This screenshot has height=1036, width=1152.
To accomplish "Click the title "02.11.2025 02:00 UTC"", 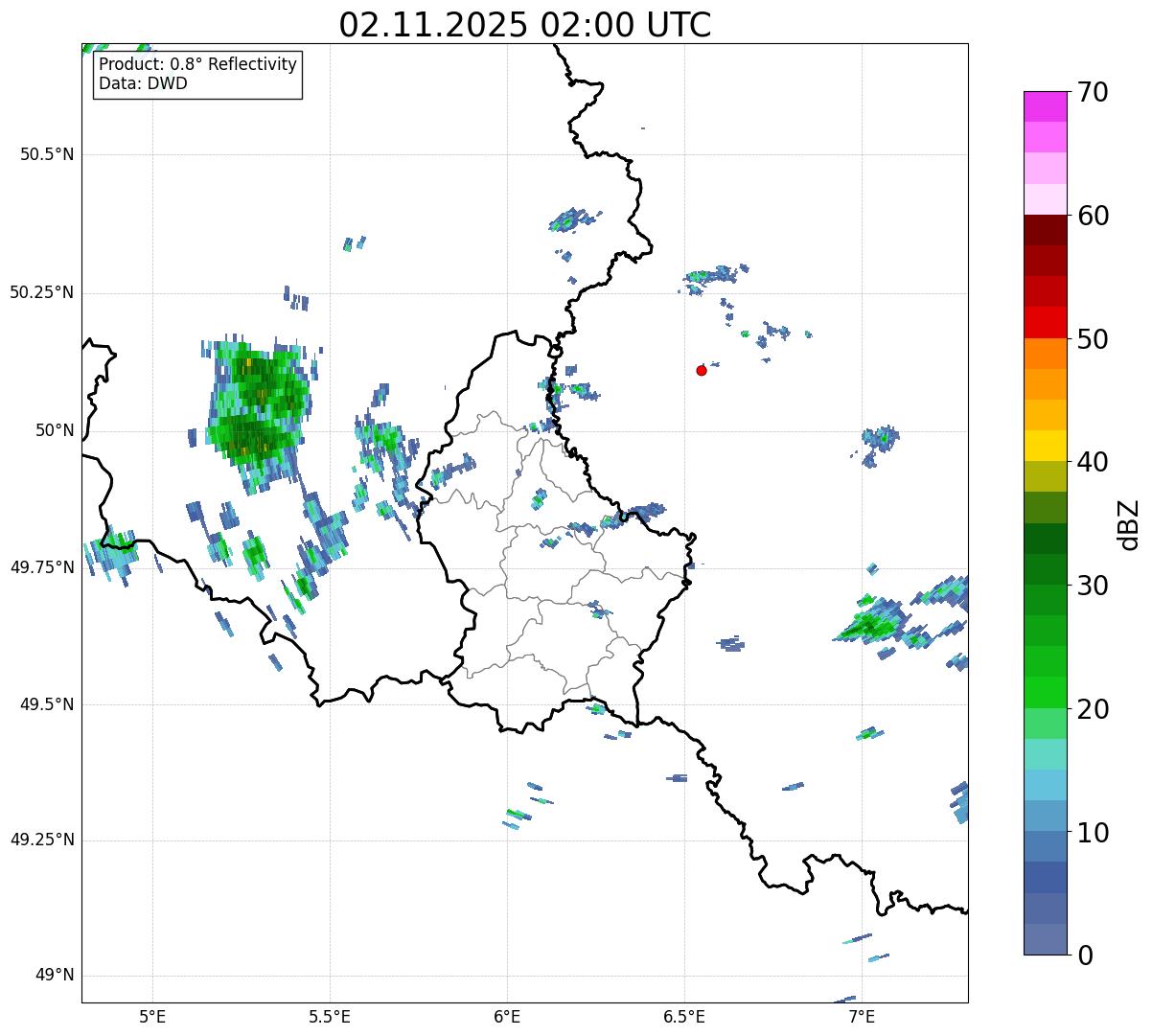I will [x=525, y=25].
